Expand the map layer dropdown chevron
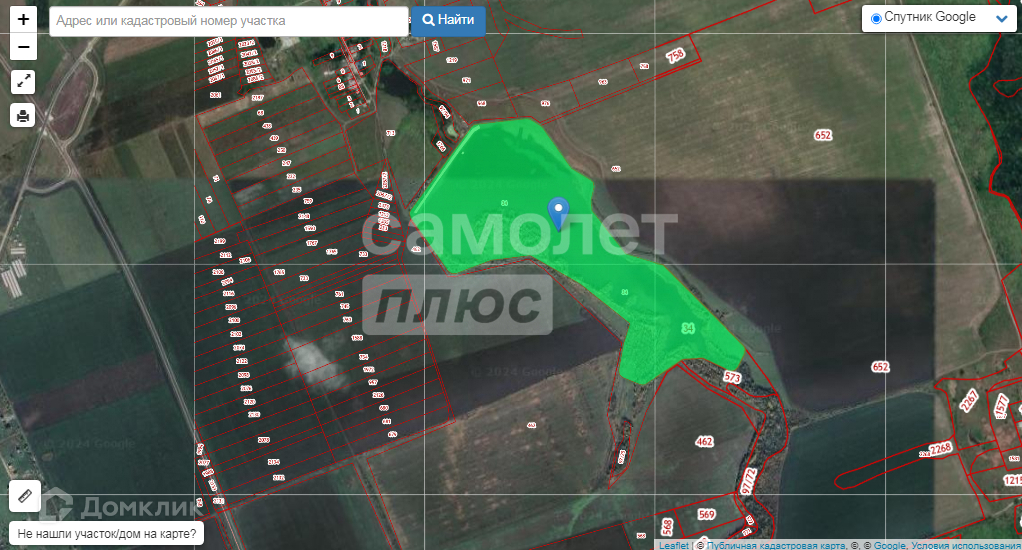The width and height of the screenshot is (1022, 550). point(1002,19)
